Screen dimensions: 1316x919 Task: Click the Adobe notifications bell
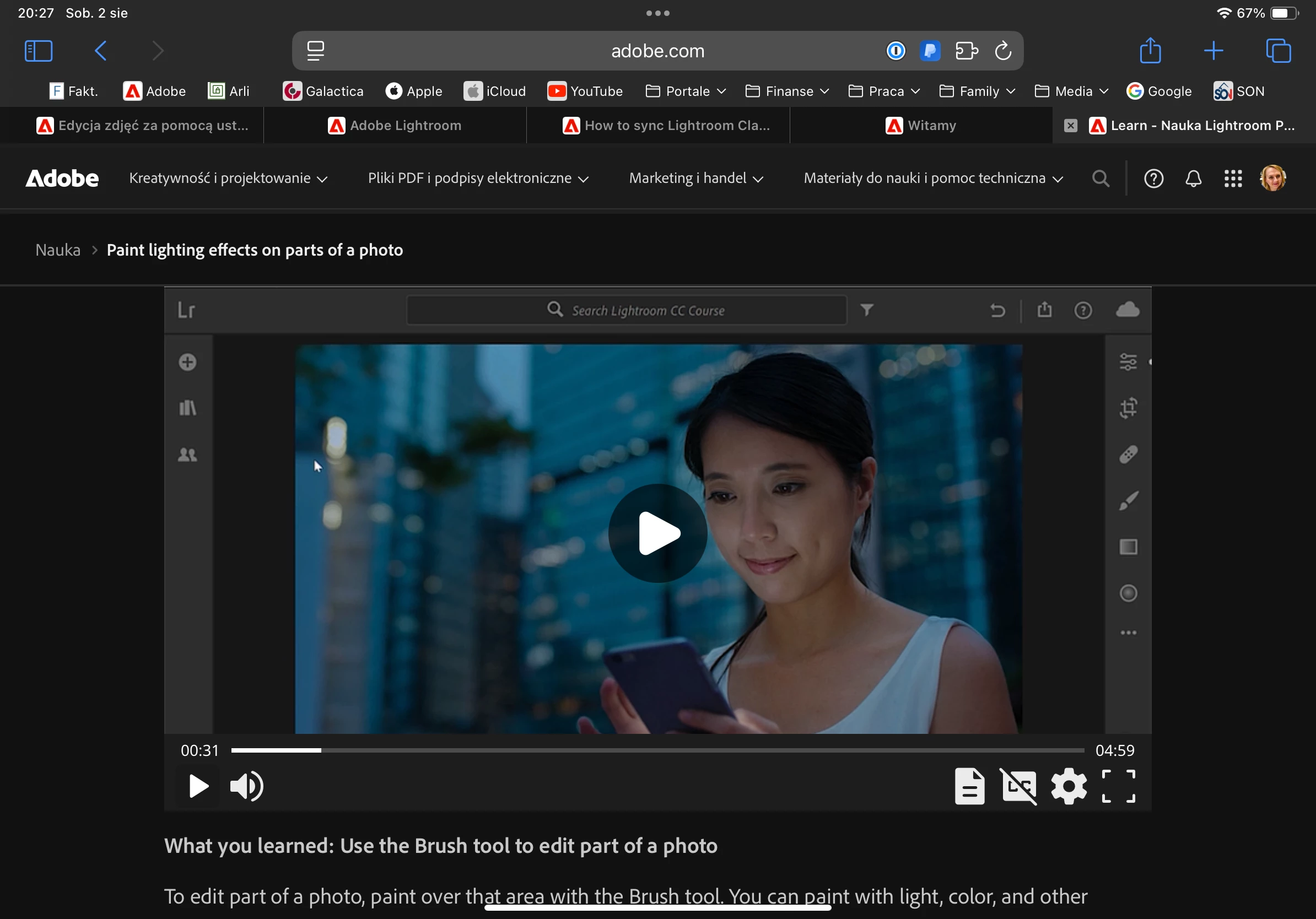pyautogui.click(x=1193, y=179)
